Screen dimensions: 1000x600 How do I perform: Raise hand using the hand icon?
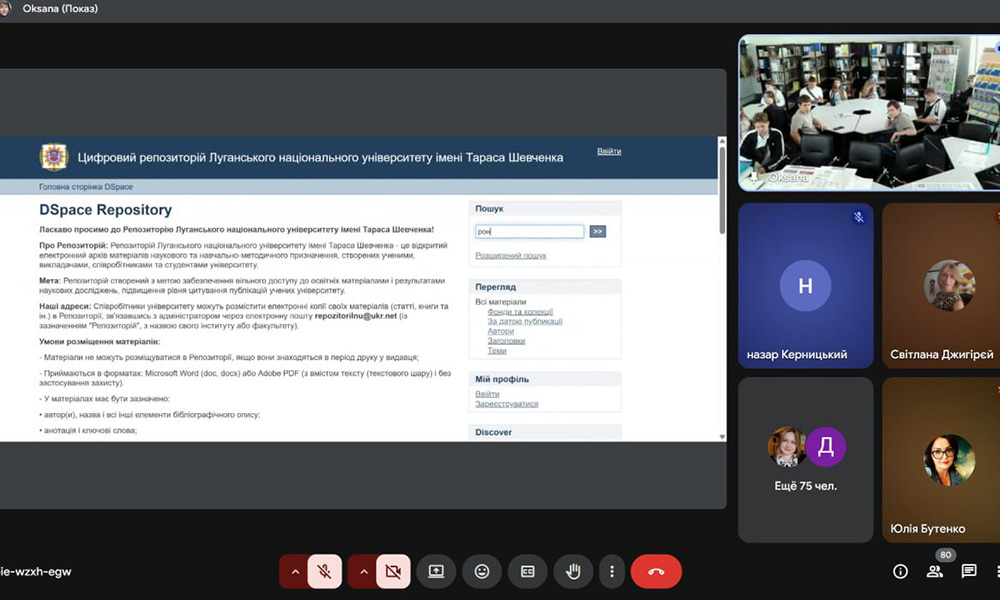point(574,571)
